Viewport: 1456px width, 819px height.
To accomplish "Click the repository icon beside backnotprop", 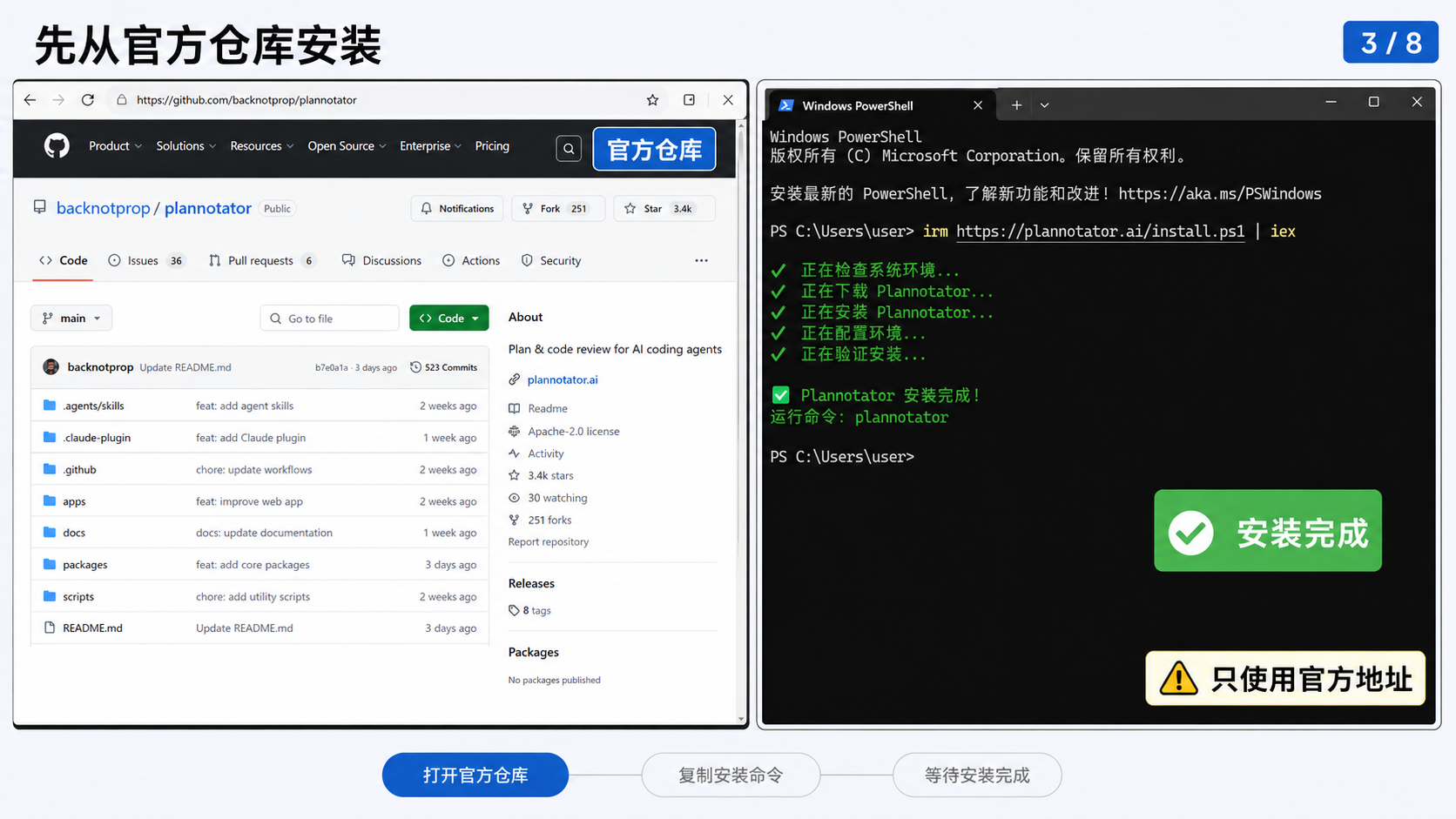I will (40, 207).
